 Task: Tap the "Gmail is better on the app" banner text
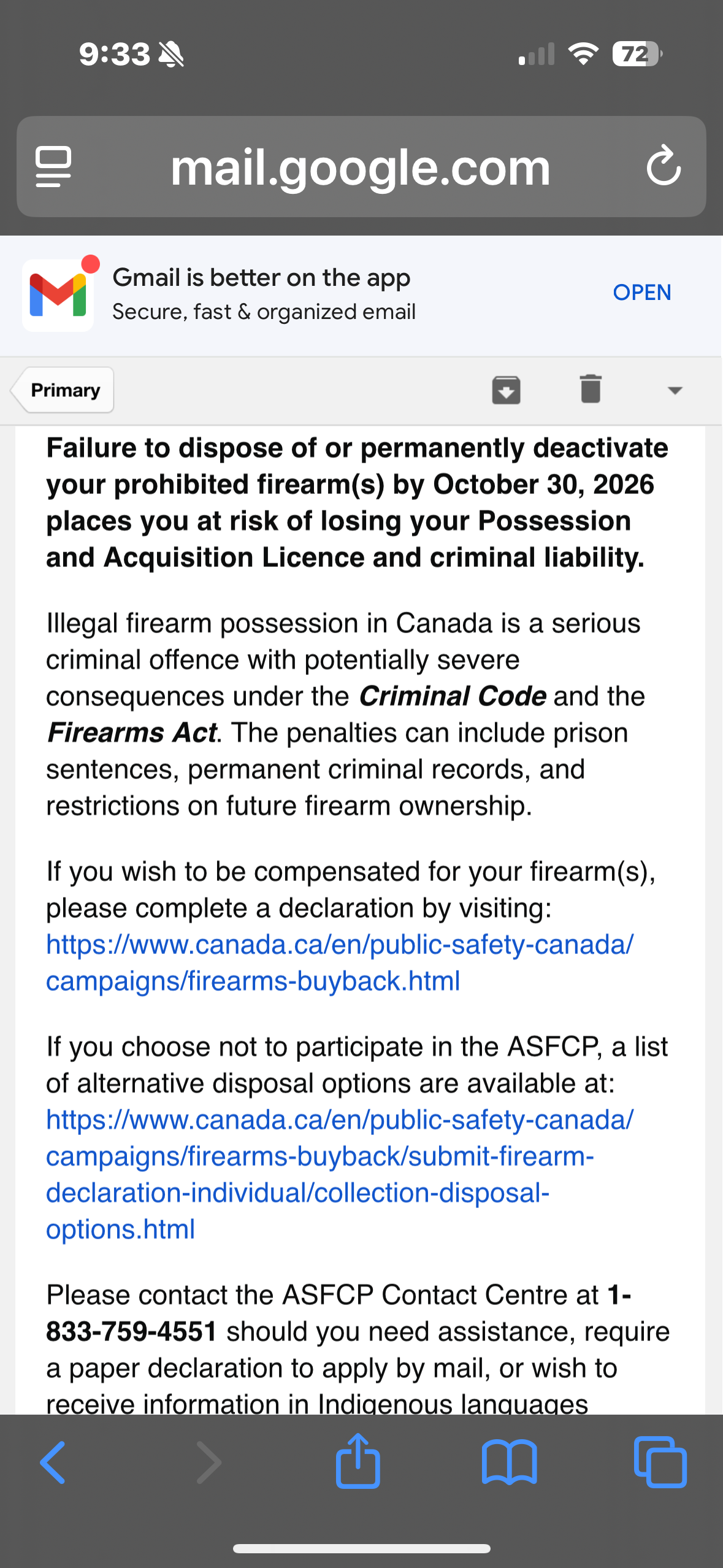262,279
